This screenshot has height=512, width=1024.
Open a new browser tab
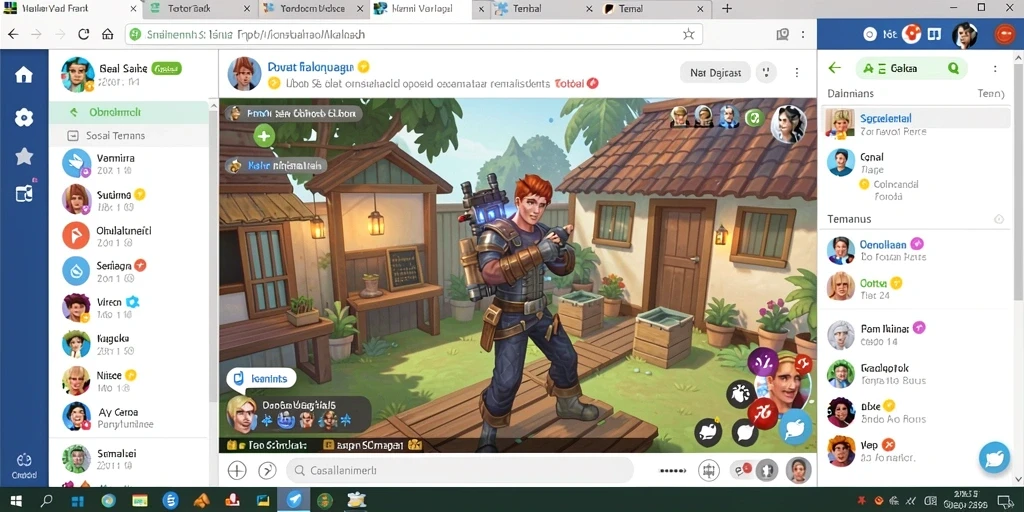coord(727,8)
